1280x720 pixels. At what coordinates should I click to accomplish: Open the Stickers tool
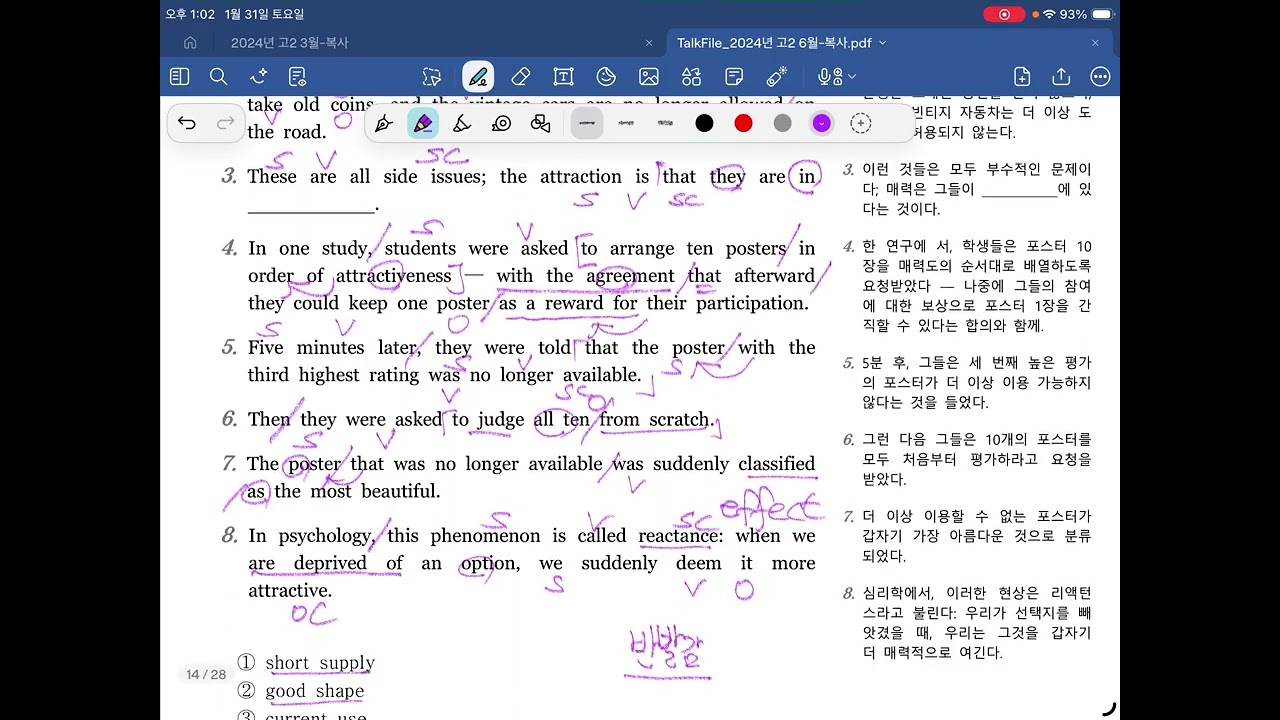[x=606, y=77]
